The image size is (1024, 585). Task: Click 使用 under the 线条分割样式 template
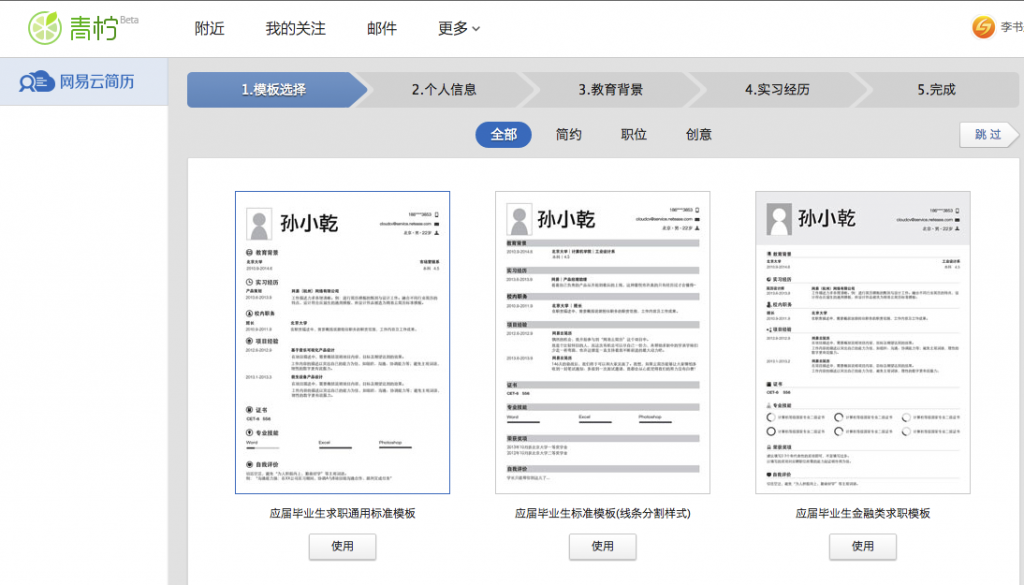[x=602, y=546]
